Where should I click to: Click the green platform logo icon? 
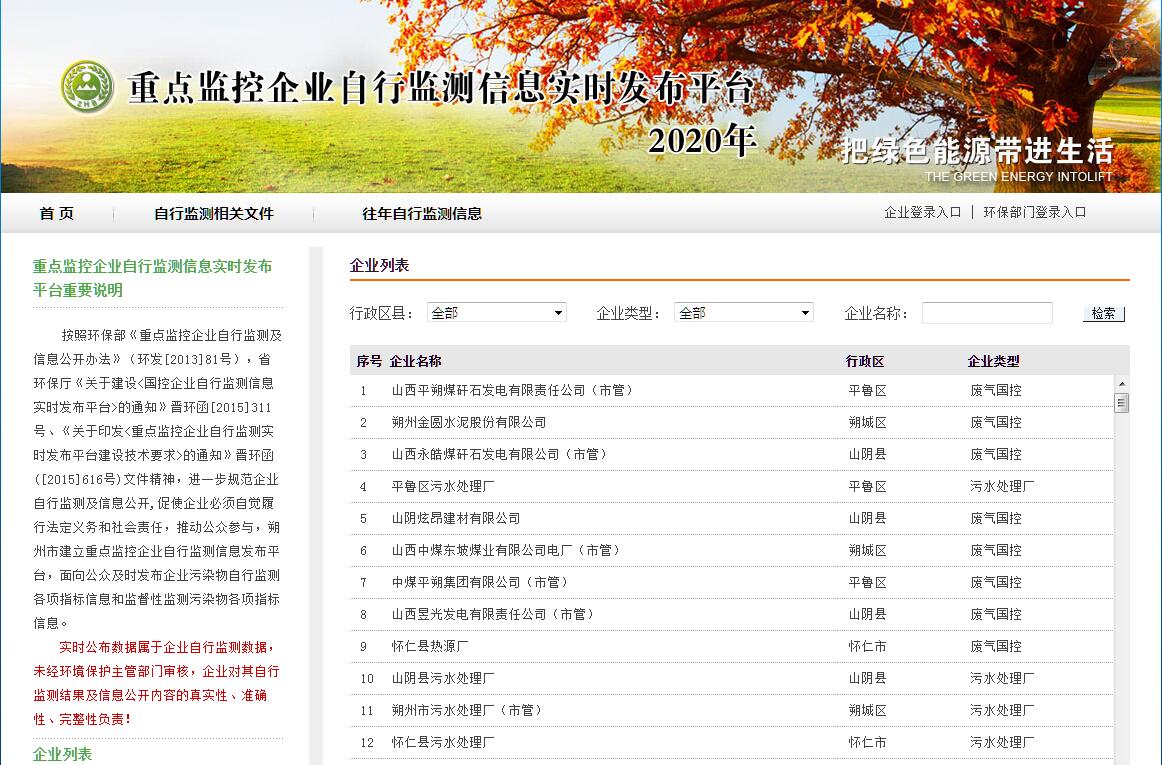(88, 88)
